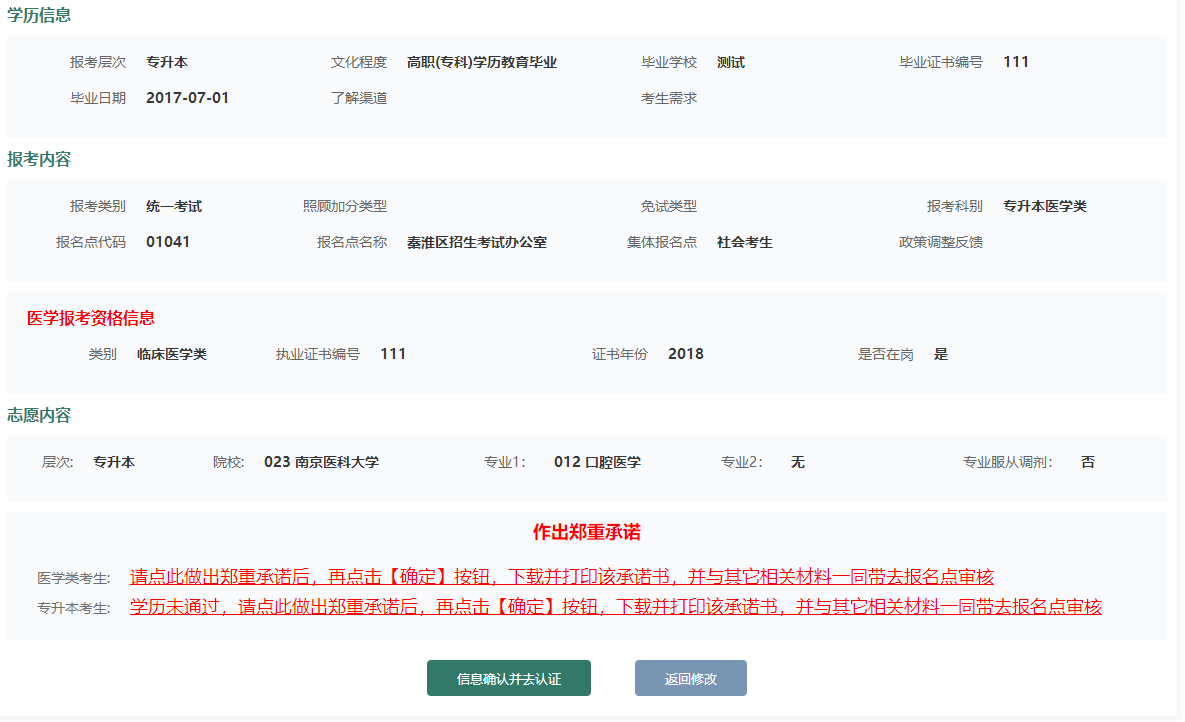Click the 报名点代码 value 01041

167,242
